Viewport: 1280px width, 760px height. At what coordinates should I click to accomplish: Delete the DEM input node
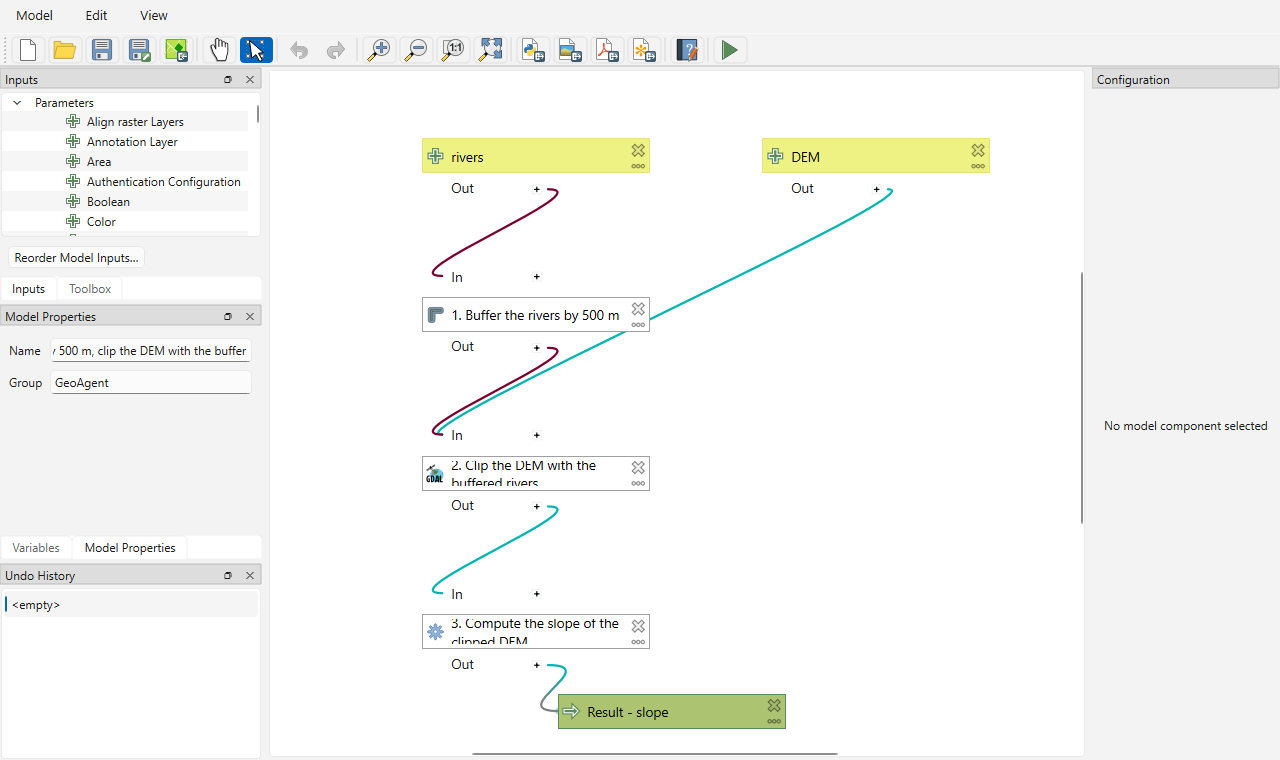point(978,150)
